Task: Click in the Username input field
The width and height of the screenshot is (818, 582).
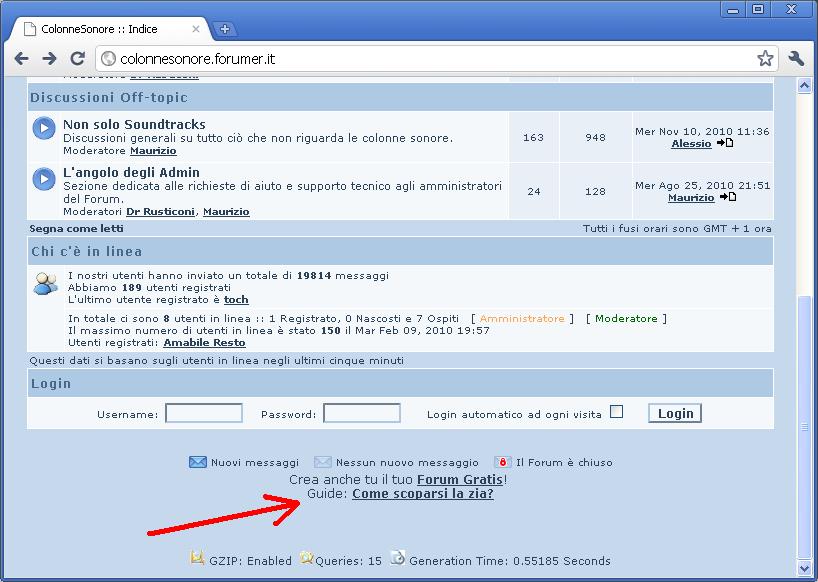Action: click(x=204, y=413)
